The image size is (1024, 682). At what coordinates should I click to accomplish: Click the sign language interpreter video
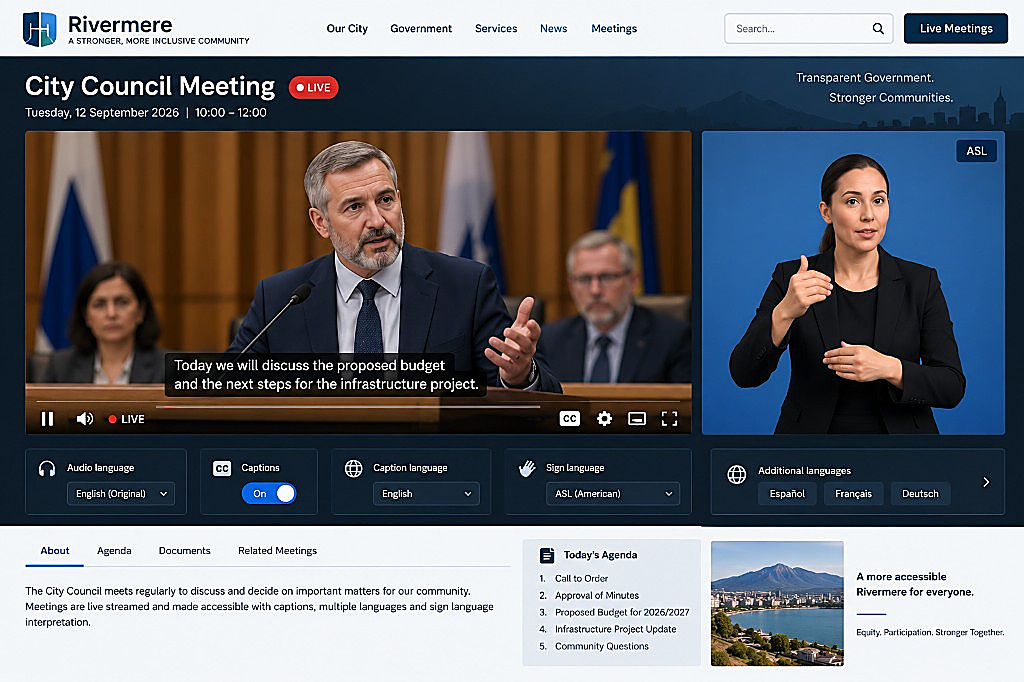(x=853, y=283)
